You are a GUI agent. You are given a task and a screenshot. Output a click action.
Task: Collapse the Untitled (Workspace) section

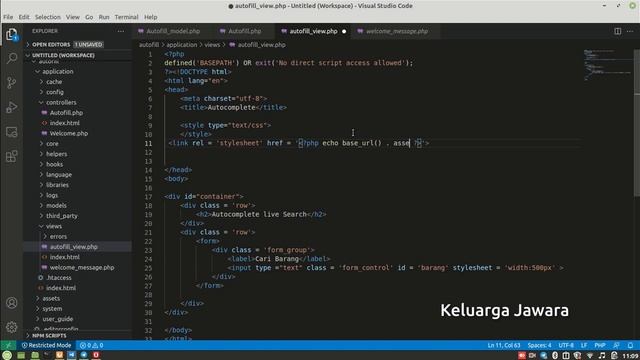(78, 55)
